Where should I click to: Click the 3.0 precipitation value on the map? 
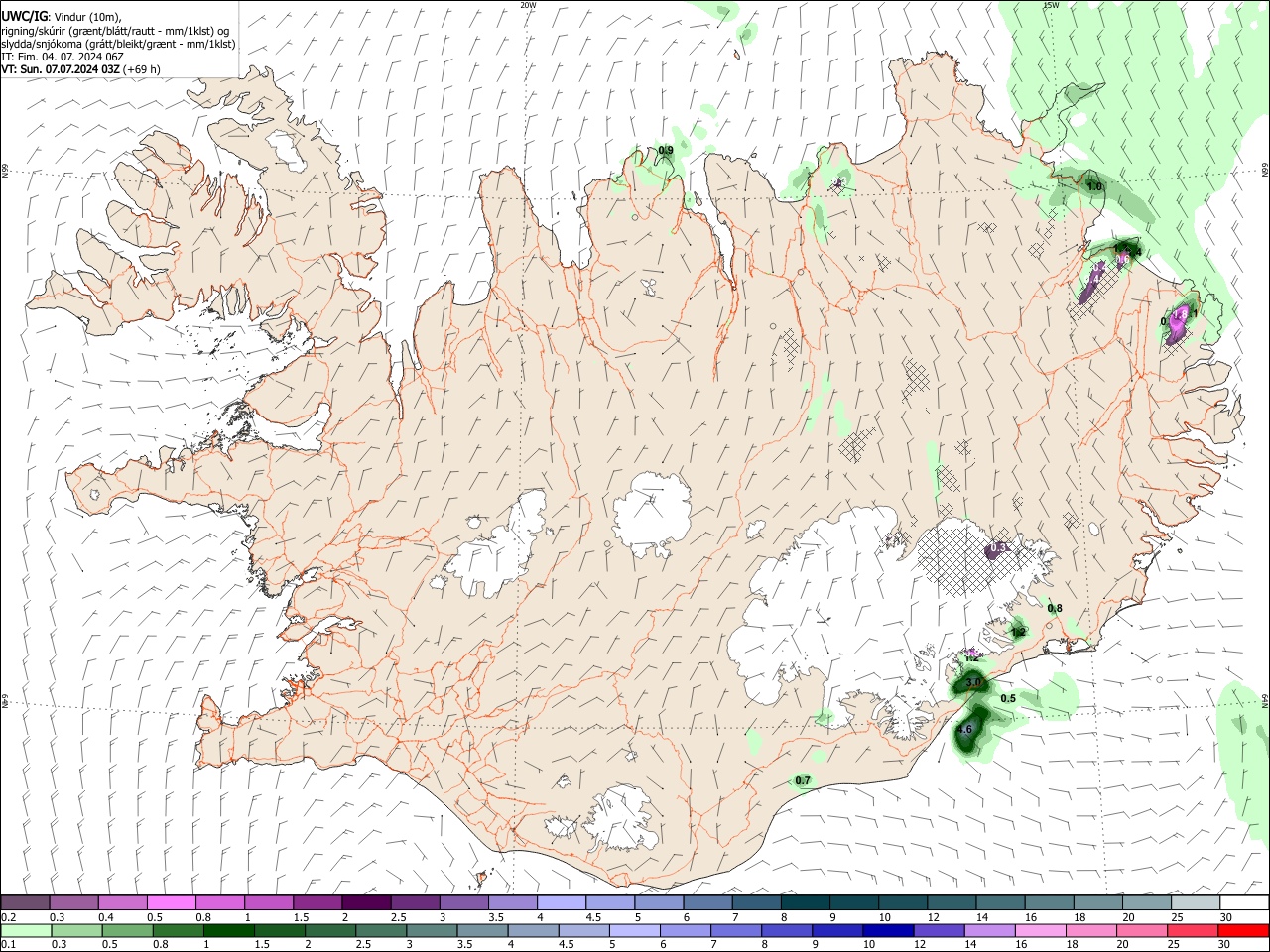point(973,682)
